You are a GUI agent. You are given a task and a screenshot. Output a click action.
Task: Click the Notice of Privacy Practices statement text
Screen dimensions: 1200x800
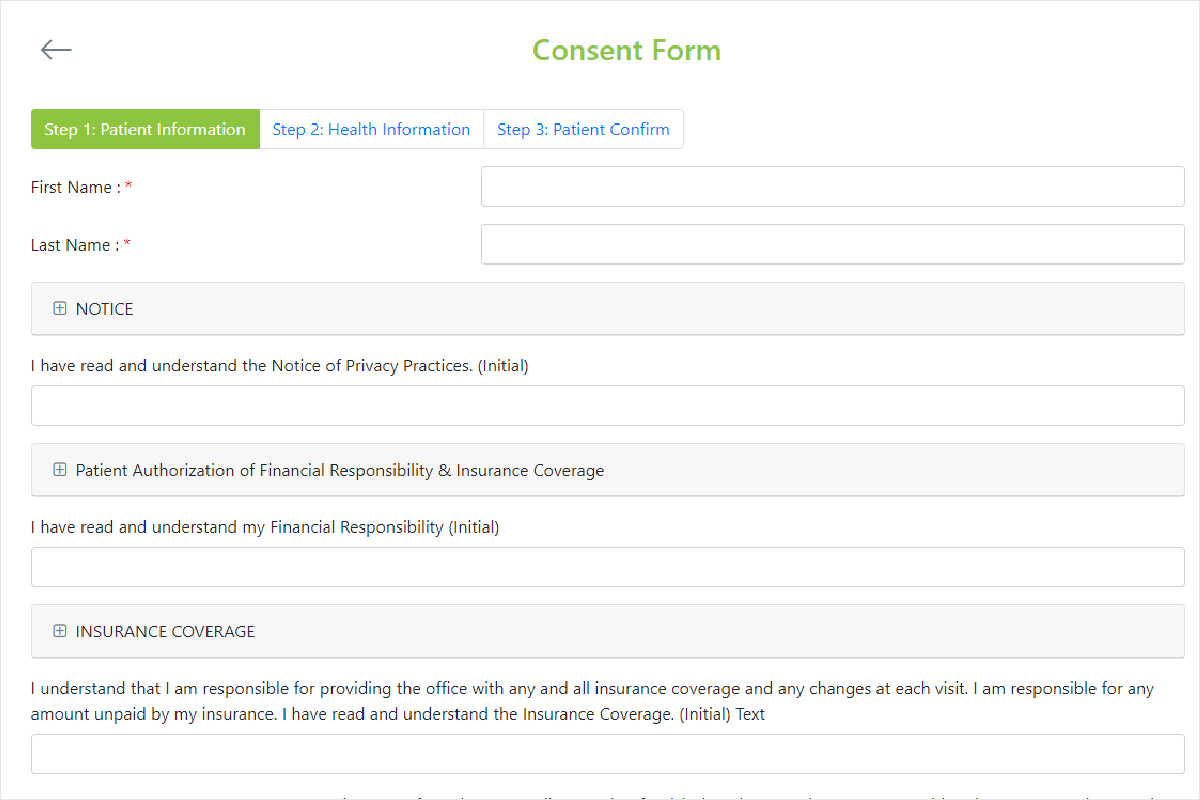(280, 366)
